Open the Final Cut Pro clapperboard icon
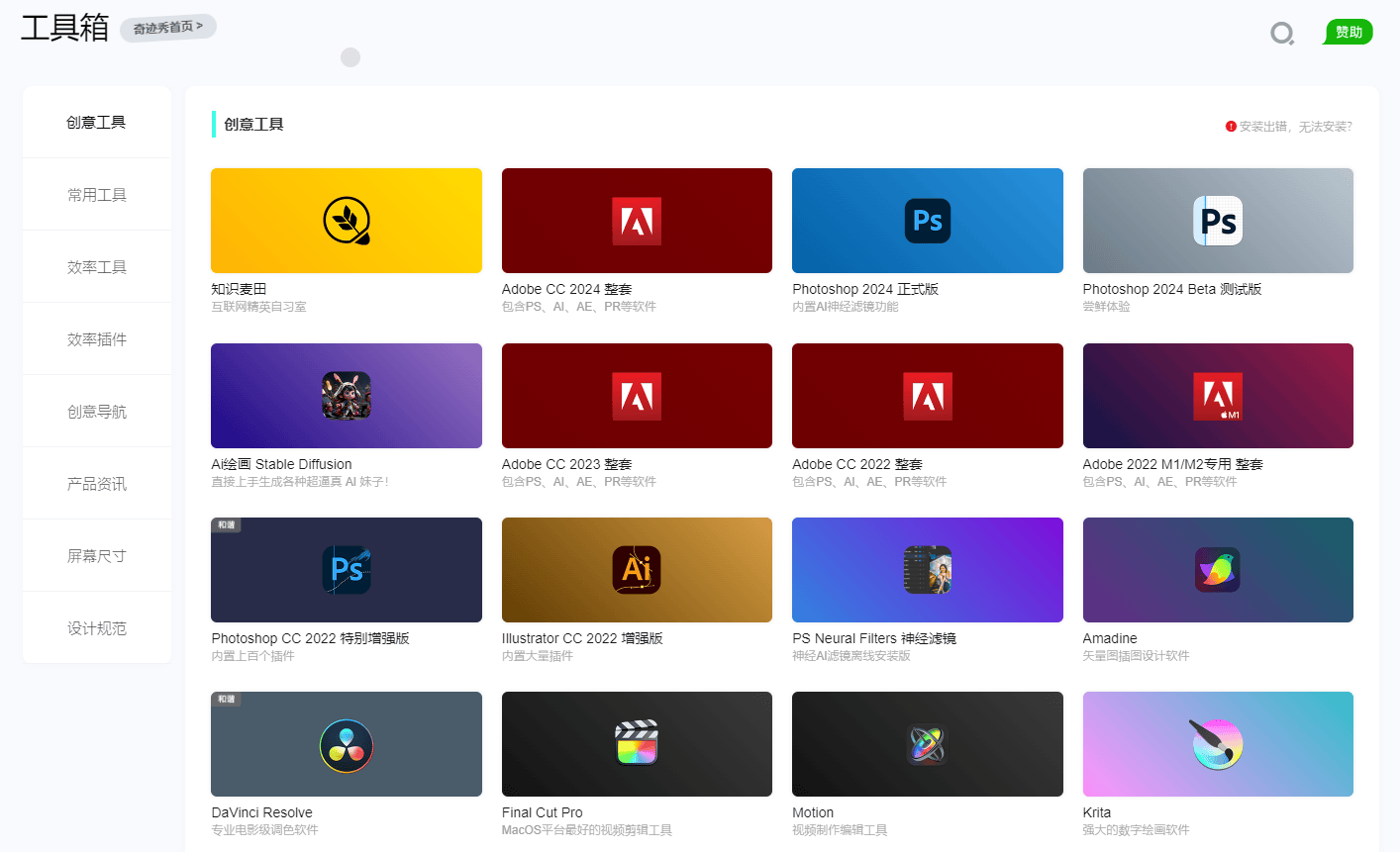The image size is (1400, 852). pos(637,744)
